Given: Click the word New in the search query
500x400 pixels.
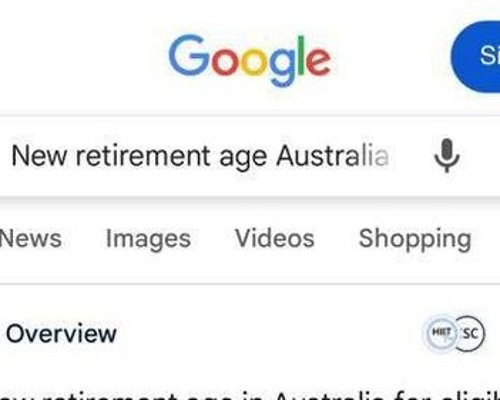Looking at the screenshot, I should point(39,156).
